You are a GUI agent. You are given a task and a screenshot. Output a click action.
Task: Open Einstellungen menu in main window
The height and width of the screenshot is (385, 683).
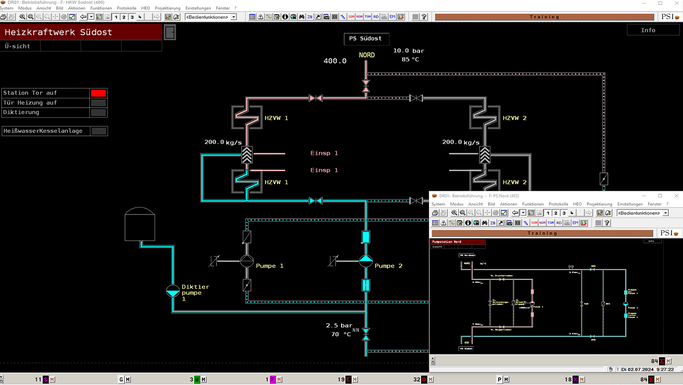[x=198, y=8]
